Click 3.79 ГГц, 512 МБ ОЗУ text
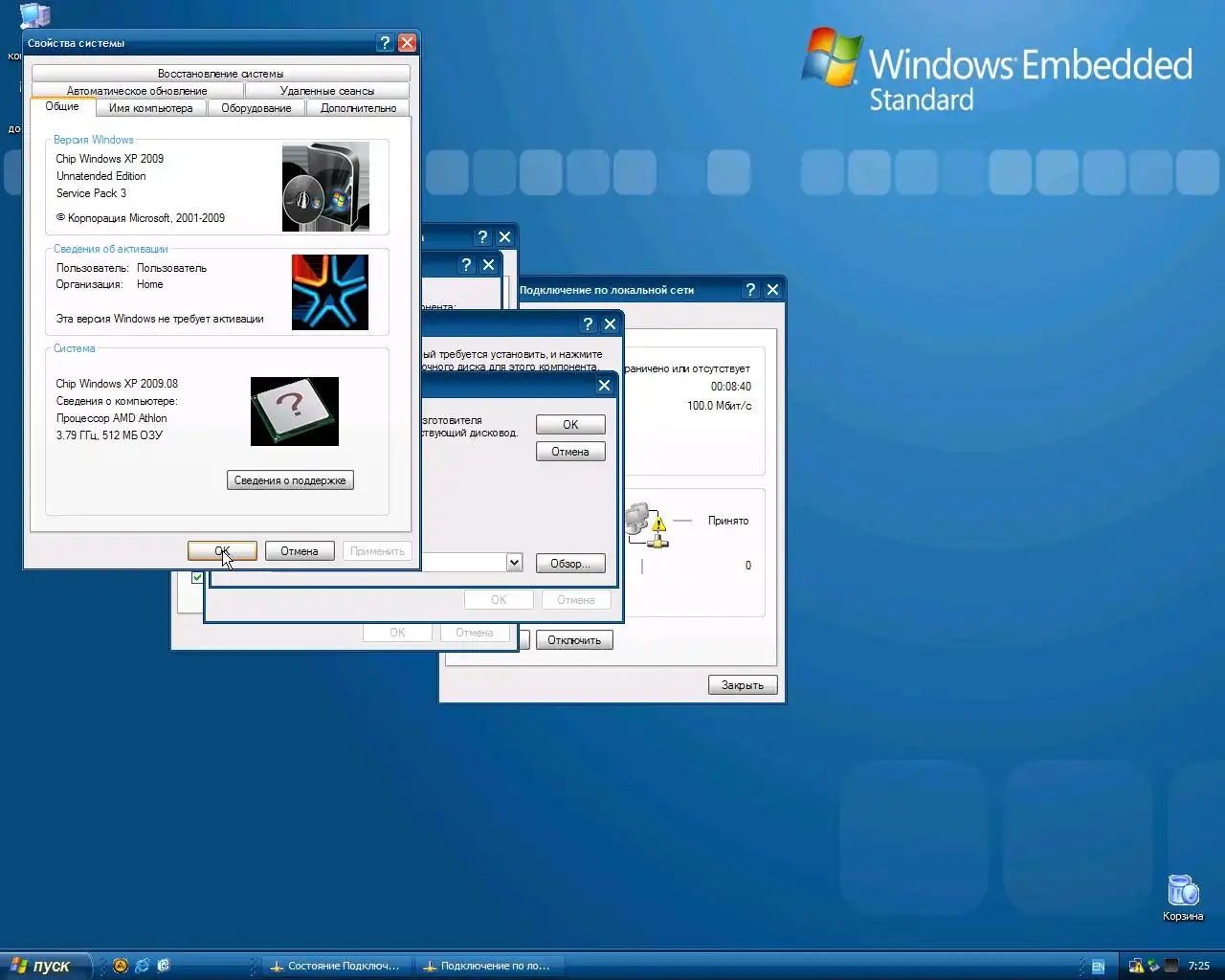Image resolution: width=1225 pixels, height=980 pixels. coord(109,435)
